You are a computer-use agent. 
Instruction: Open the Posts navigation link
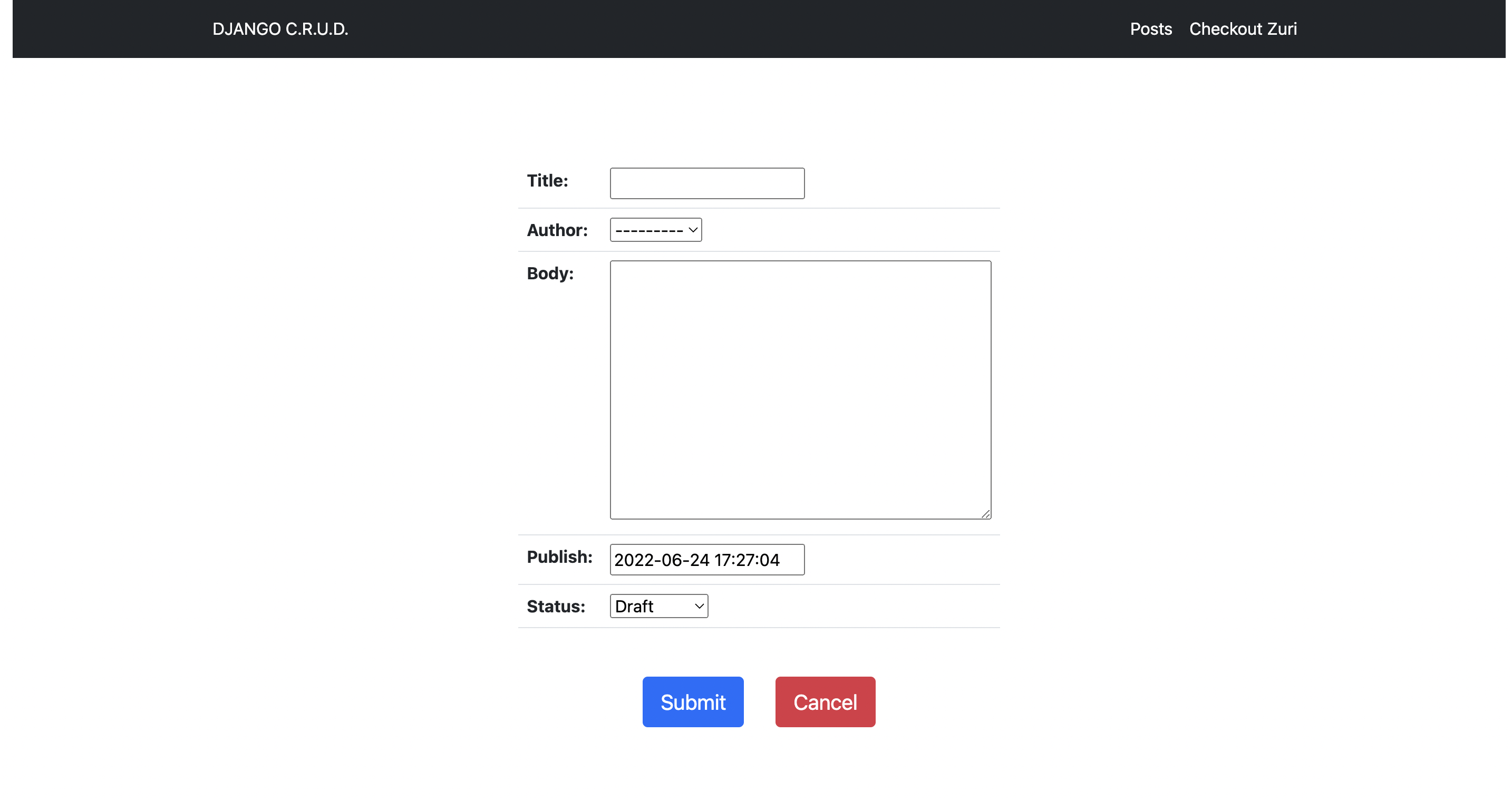pyautogui.click(x=1150, y=28)
